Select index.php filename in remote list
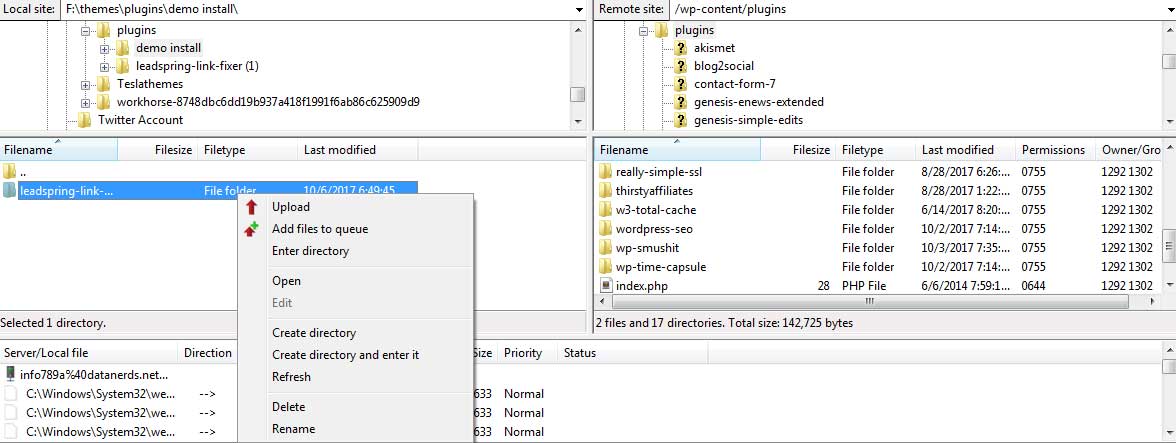Screen dimensions: 1176x443 click(641, 286)
